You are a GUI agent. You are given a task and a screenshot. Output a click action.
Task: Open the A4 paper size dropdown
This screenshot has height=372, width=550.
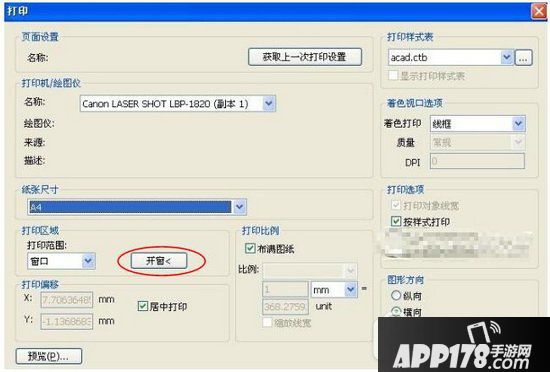tap(137, 207)
